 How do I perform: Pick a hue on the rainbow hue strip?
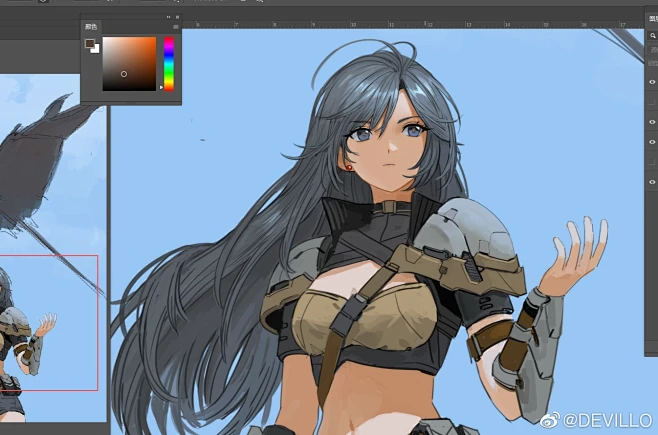[169, 60]
